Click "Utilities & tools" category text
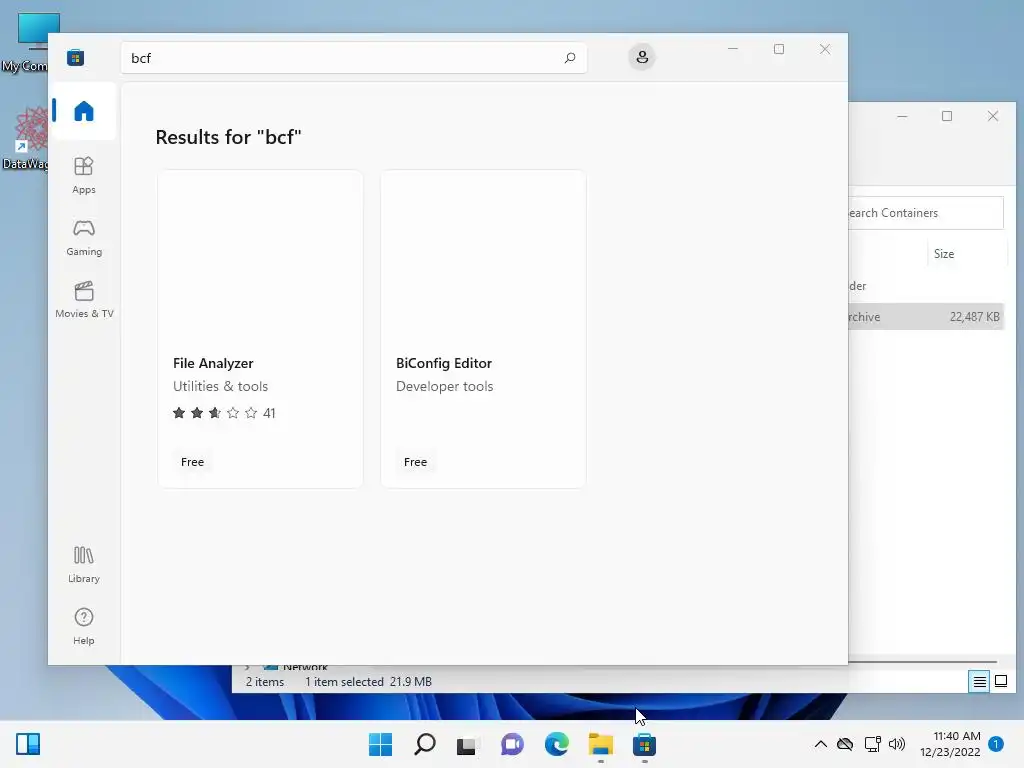Viewport: 1024px width, 768px height. [x=220, y=386]
